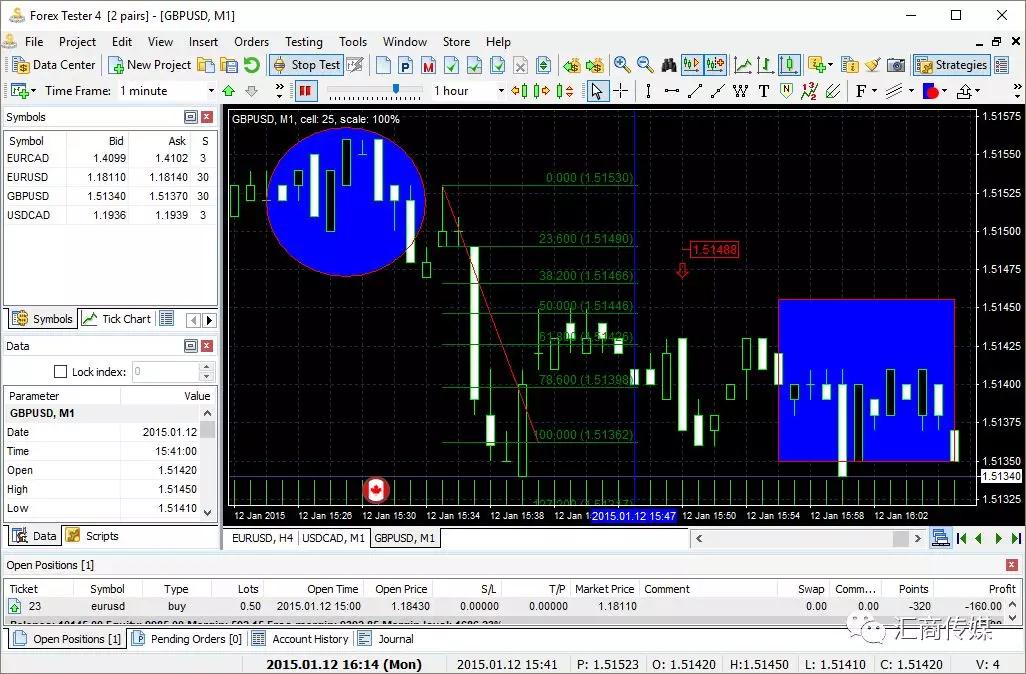Select the crosshair cursor tool
The image size is (1026, 674).
click(x=621, y=91)
